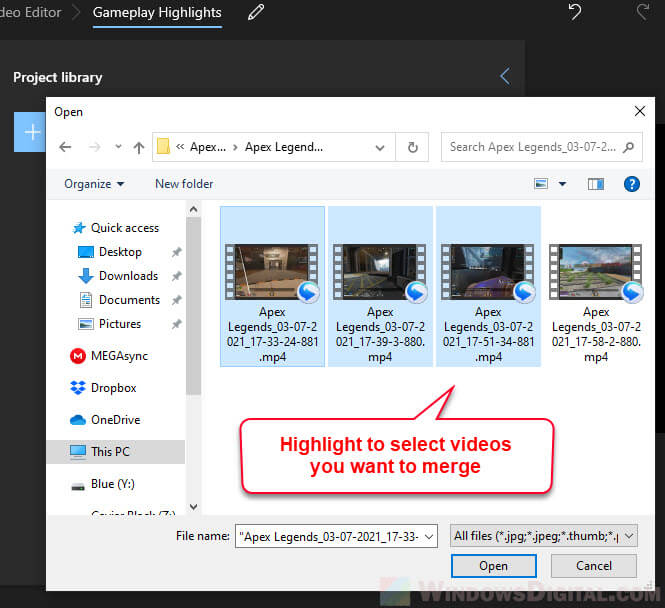
Task: Toggle the preview pane icon
Action: 595,184
